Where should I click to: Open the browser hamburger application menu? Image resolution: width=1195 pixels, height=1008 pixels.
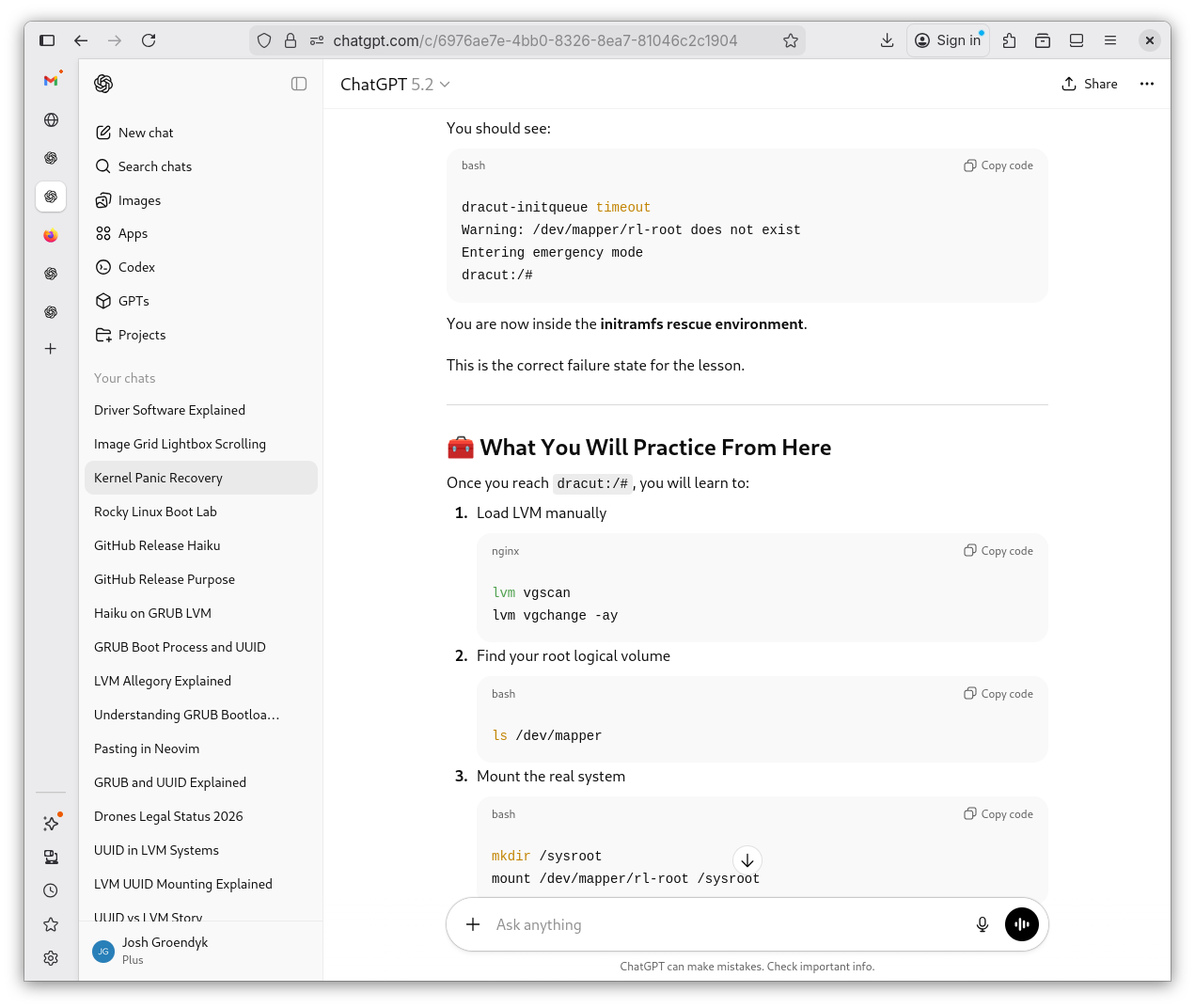tap(1110, 40)
